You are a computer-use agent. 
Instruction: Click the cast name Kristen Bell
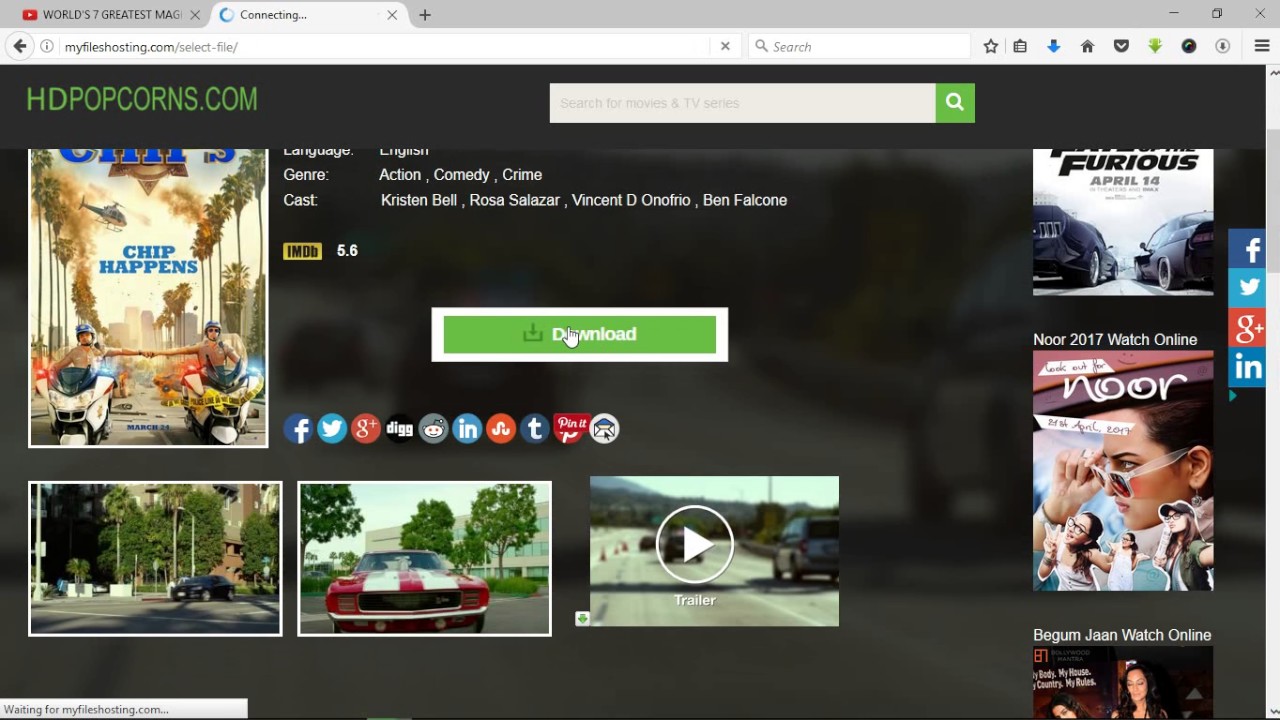tap(419, 200)
